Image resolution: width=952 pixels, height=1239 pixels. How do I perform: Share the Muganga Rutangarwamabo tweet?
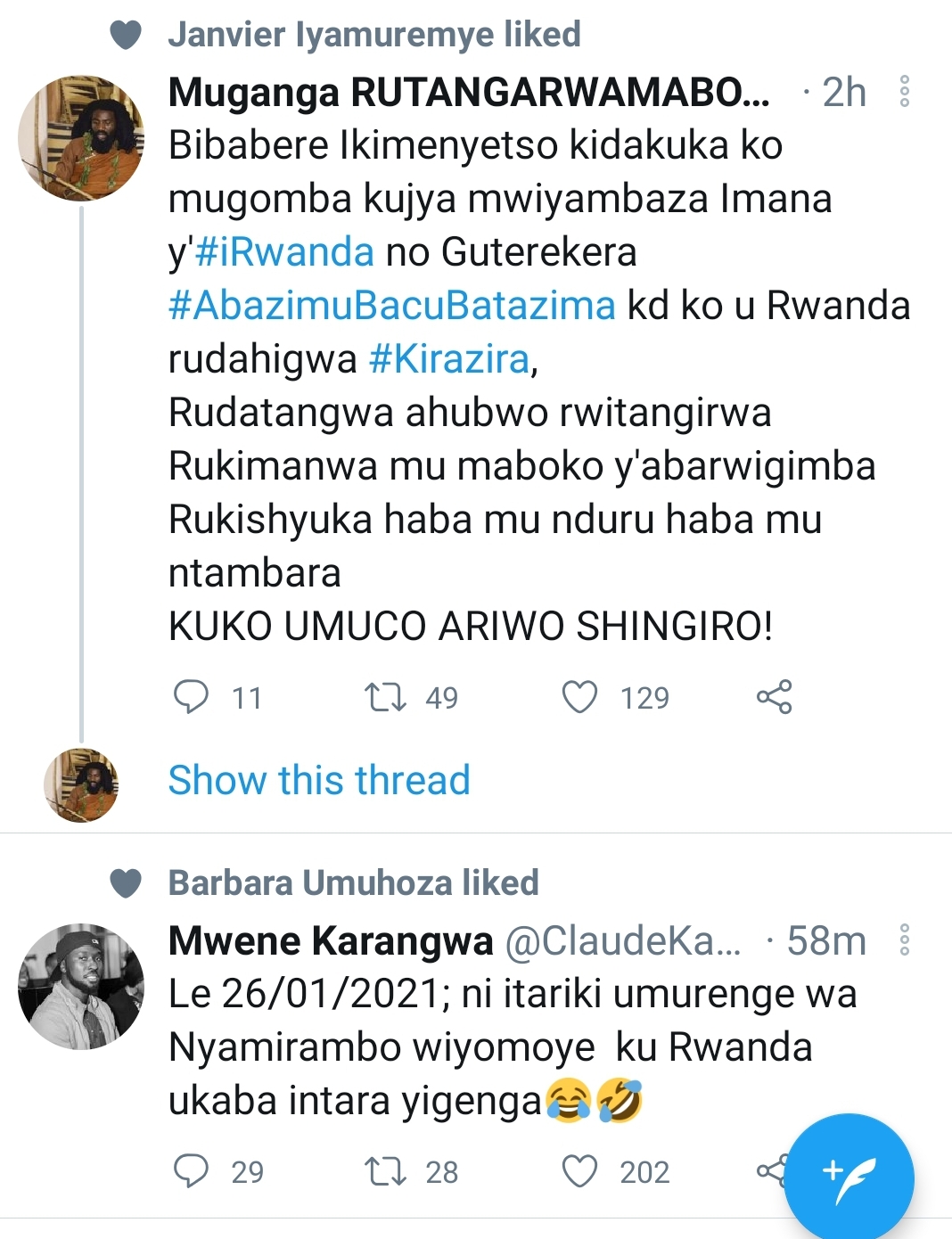point(774,697)
